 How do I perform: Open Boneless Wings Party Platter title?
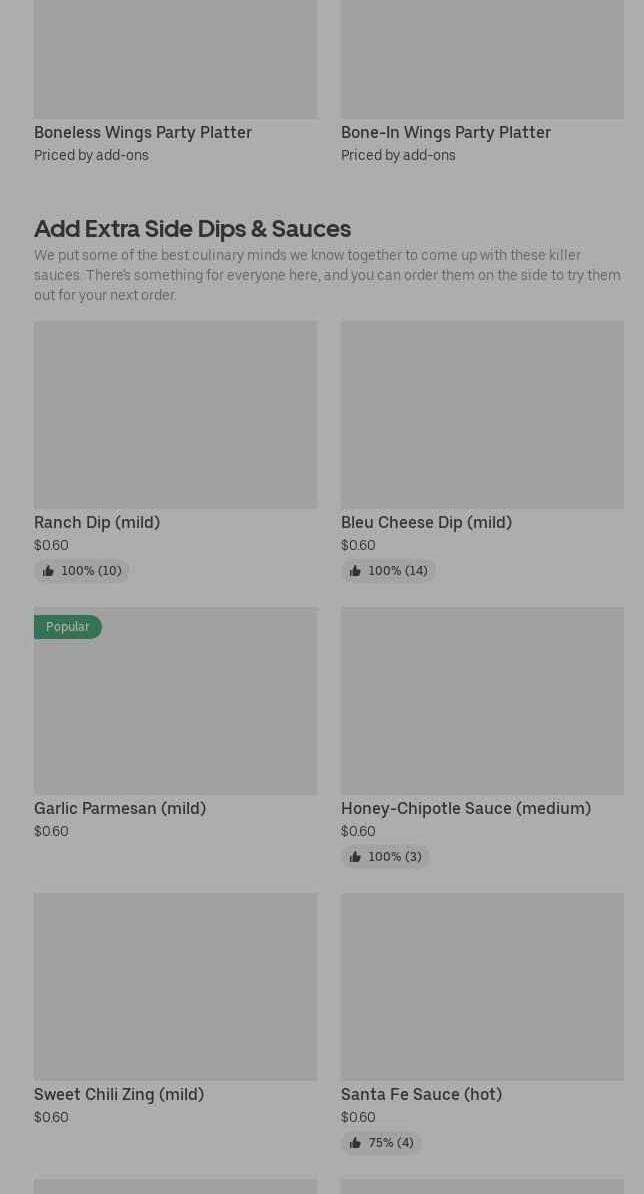point(143,132)
